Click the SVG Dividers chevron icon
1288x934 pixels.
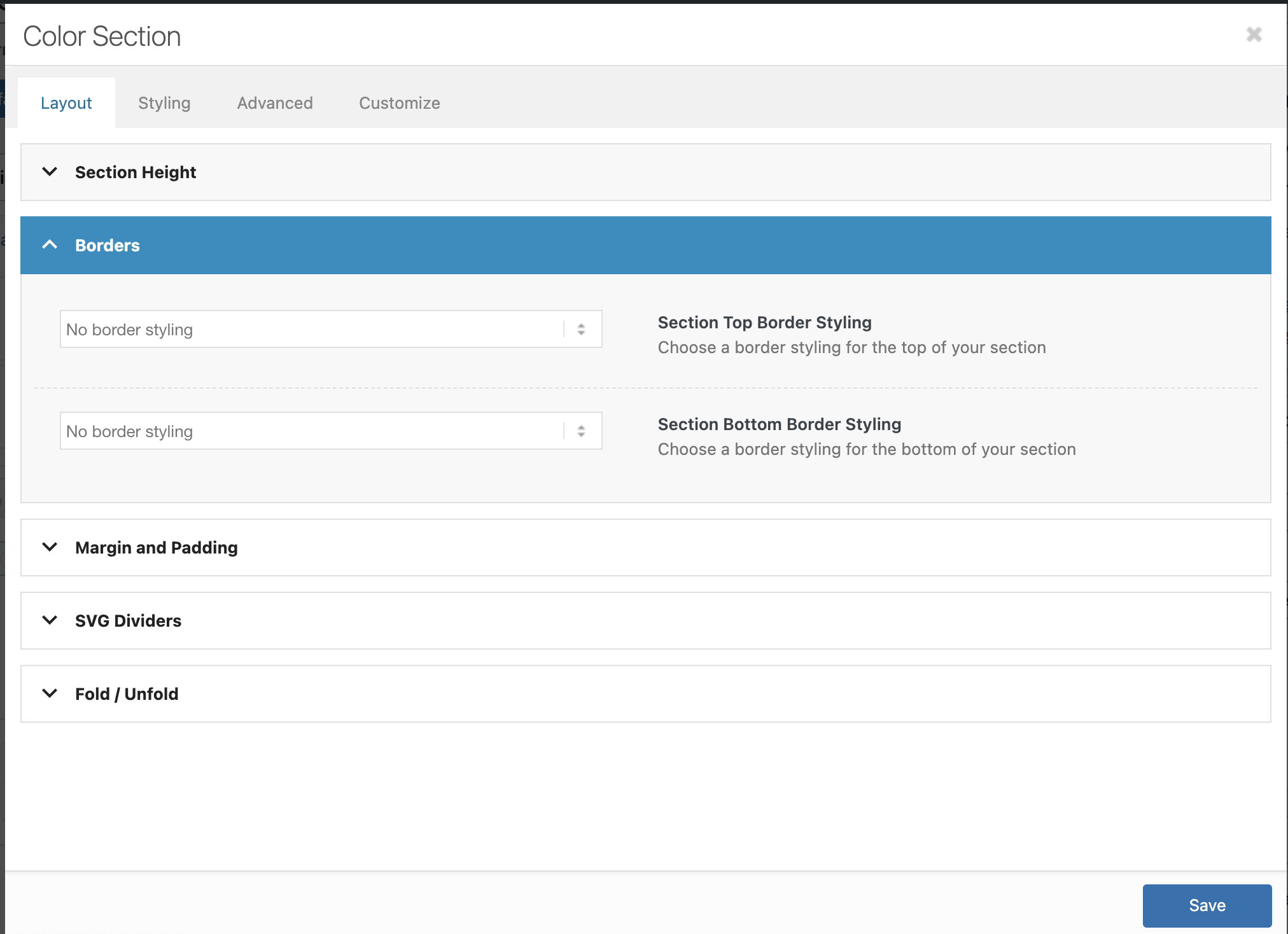point(50,620)
